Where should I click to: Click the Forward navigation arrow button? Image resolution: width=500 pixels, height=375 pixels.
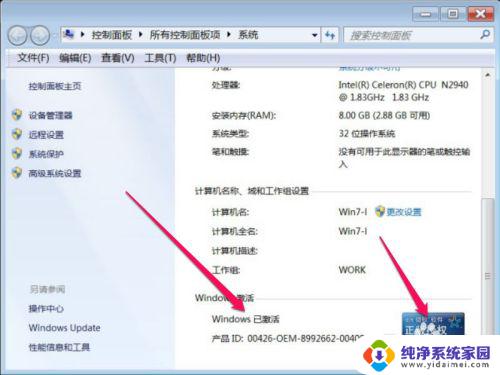40,35
